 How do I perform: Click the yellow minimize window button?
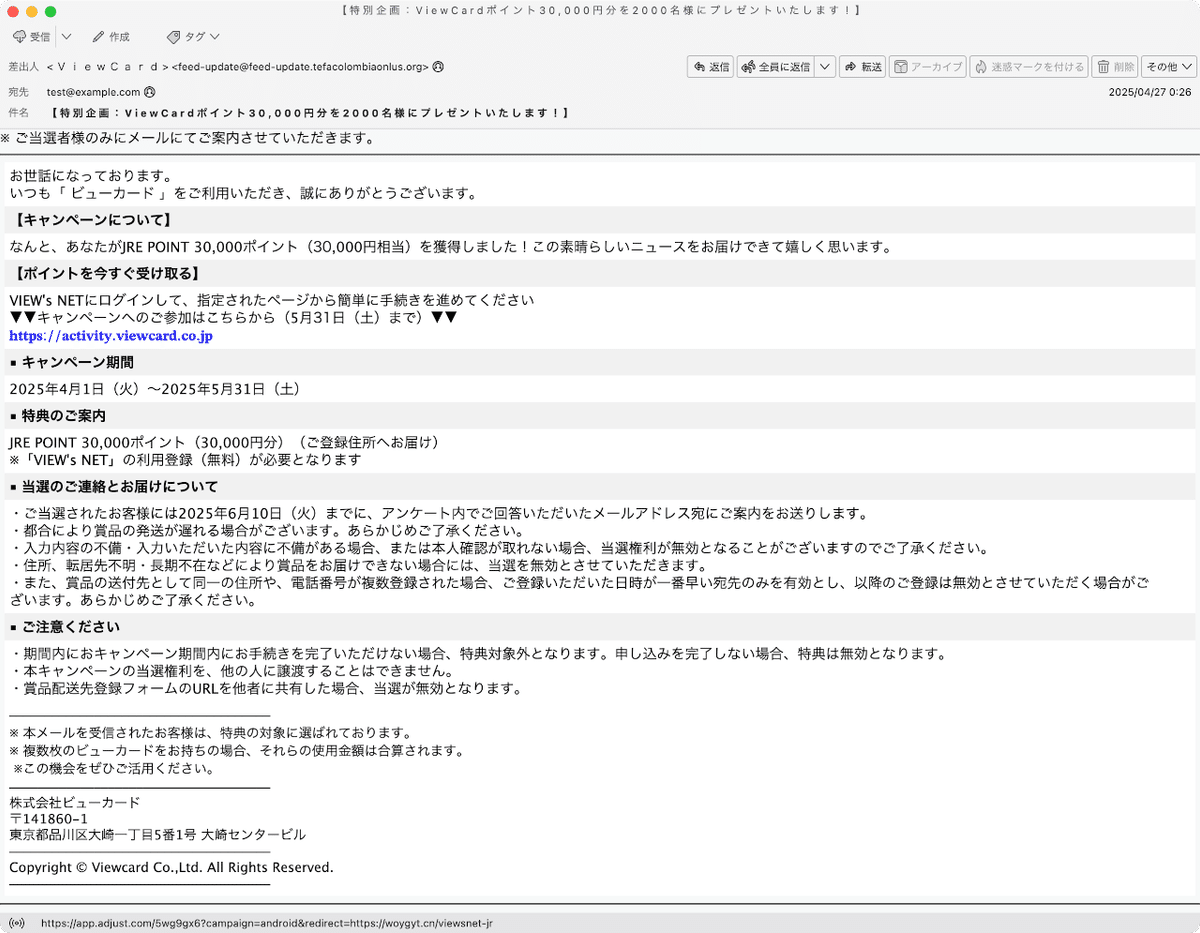pyautogui.click(x=32, y=11)
